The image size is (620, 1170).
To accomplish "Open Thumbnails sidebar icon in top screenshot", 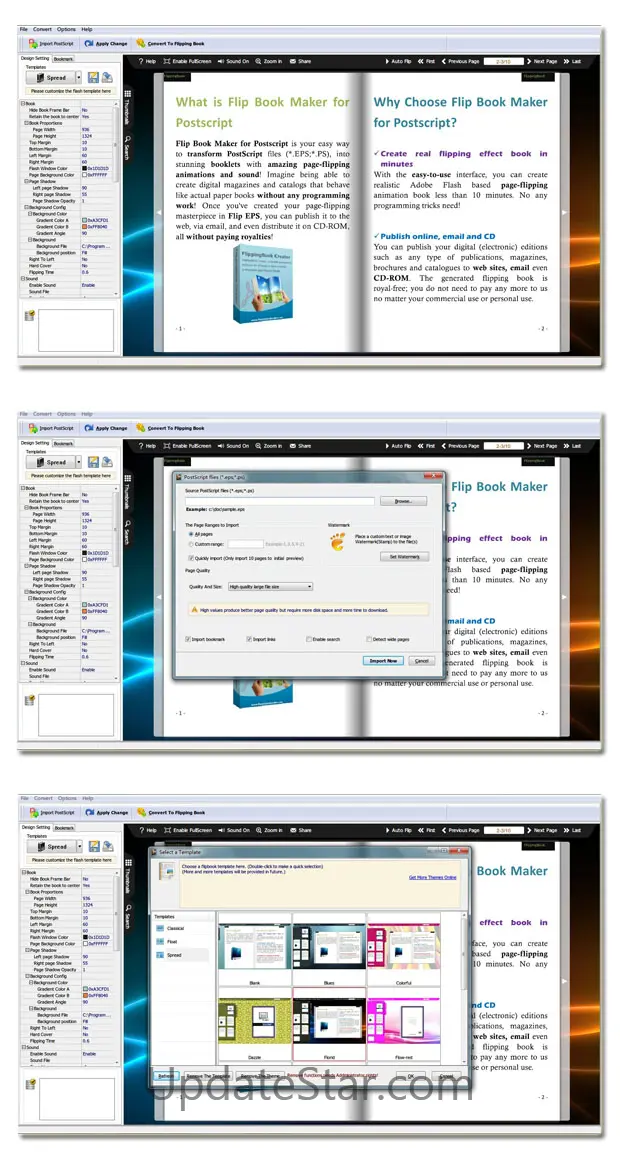I will click(128, 94).
